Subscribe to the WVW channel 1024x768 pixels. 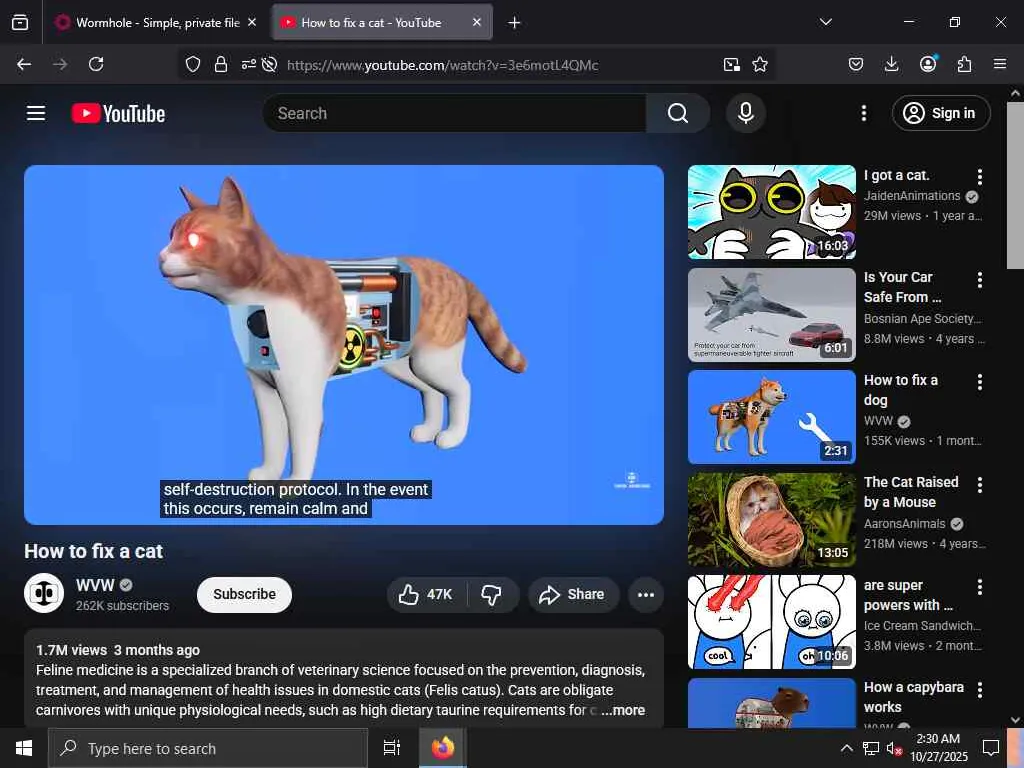tap(244, 594)
